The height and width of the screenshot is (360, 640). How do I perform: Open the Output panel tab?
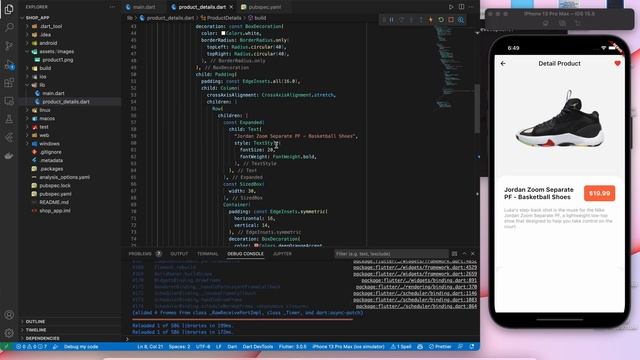click(179, 254)
